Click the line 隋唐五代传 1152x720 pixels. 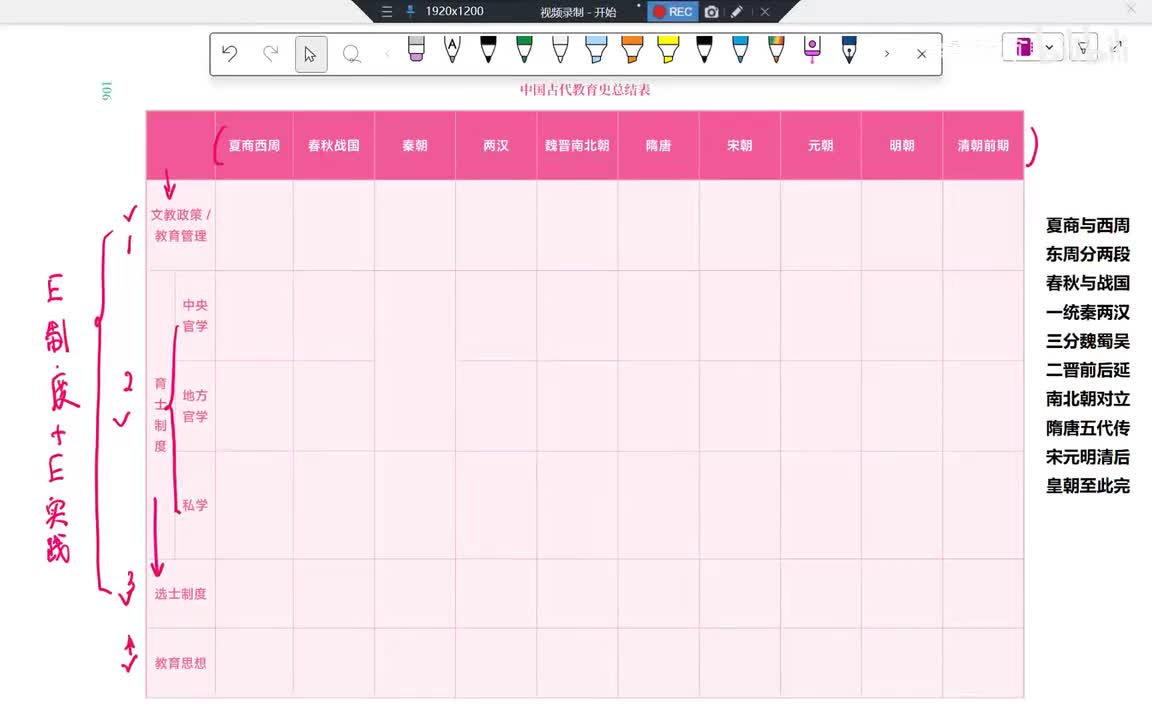[x=1087, y=428]
